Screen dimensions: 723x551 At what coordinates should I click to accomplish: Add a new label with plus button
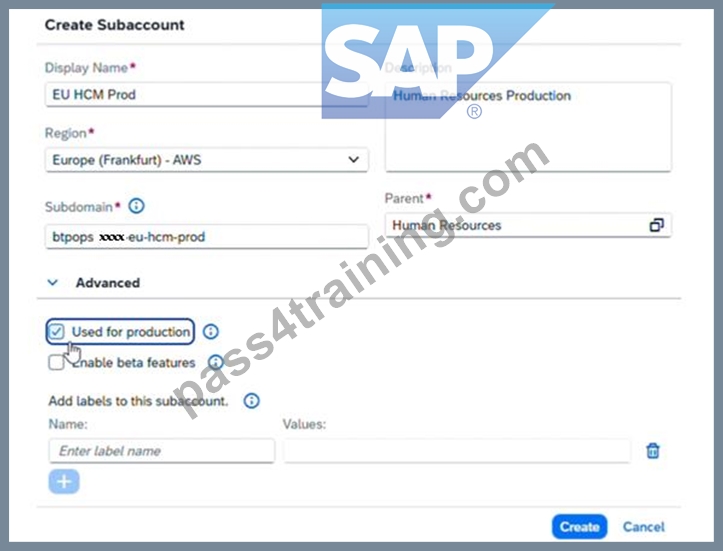coord(64,482)
